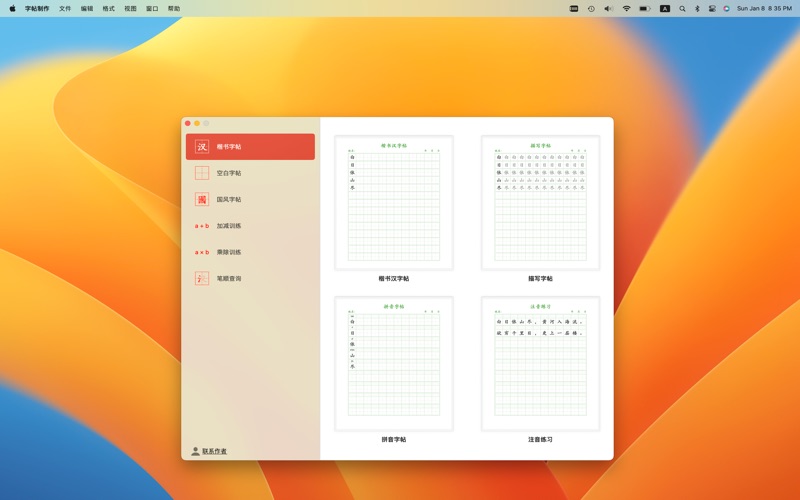The height and width of the screenshot is (500, 800).
Task: Open the 描写字帖 template thumbnail
Action: pyautogui.click(x=540, y=203)
